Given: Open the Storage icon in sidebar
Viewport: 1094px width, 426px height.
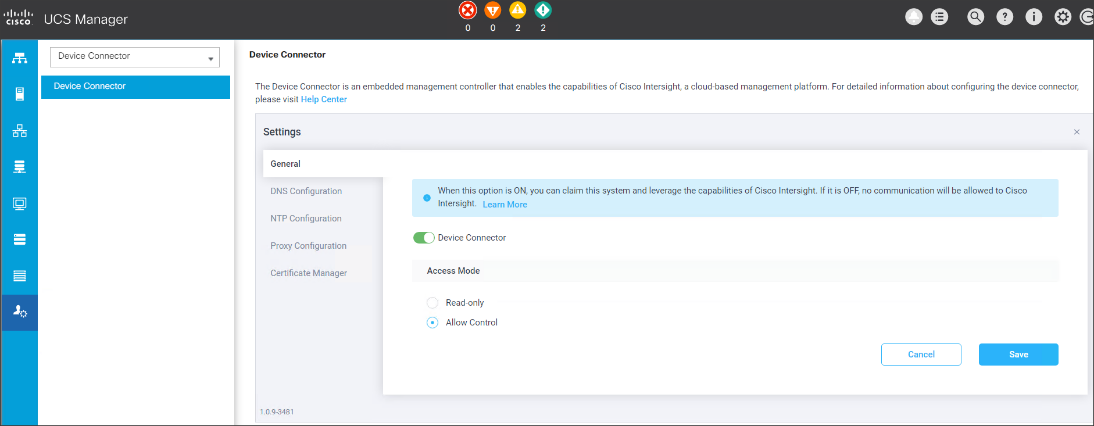Looking at the screenshot, I should (20, 240).
